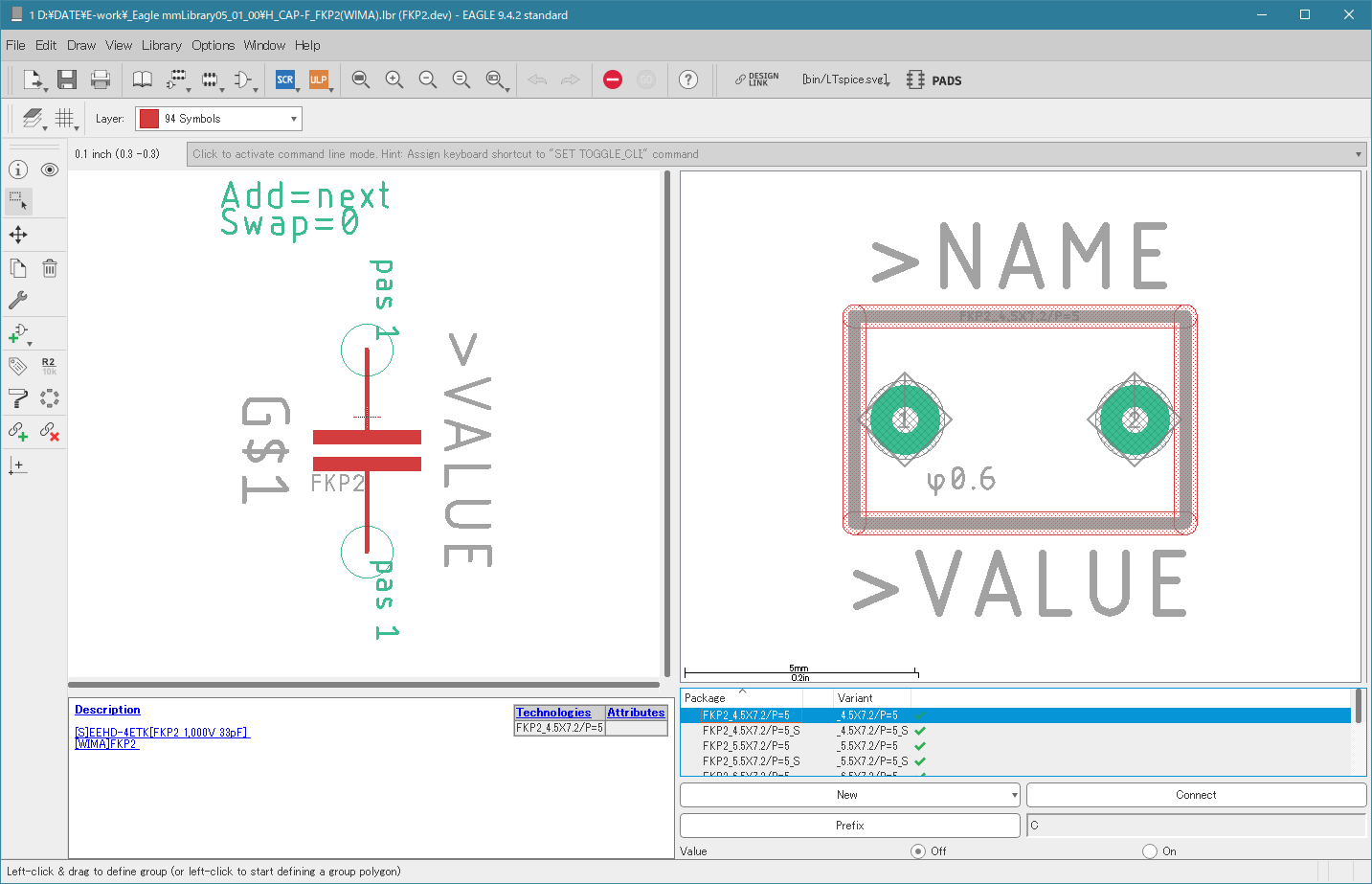1372x884 pixels.
Task: Follow the [WIMA]FKP2 link
Action: tap(107, 744)
